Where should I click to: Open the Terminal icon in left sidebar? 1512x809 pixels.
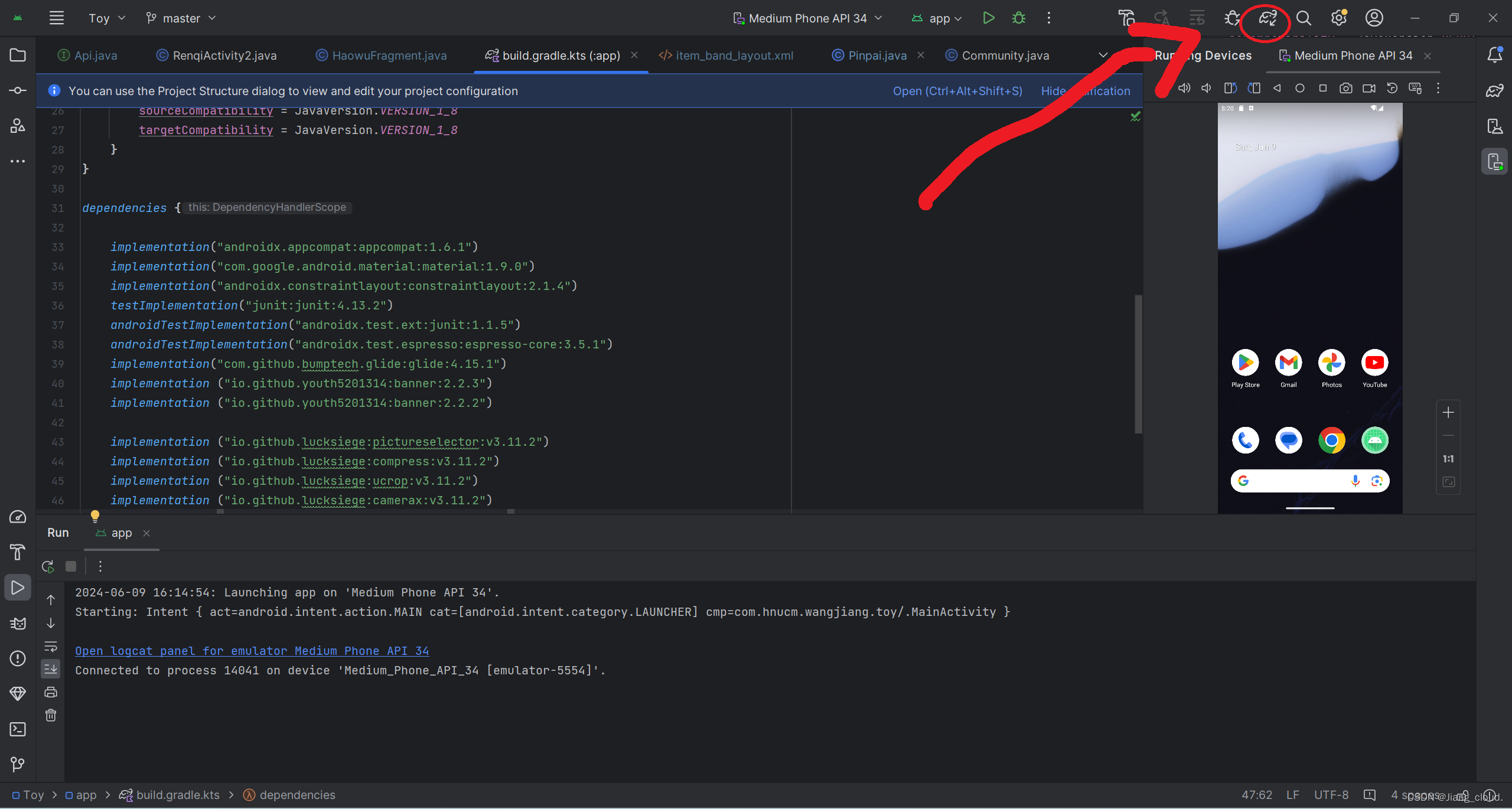point(17,729)
